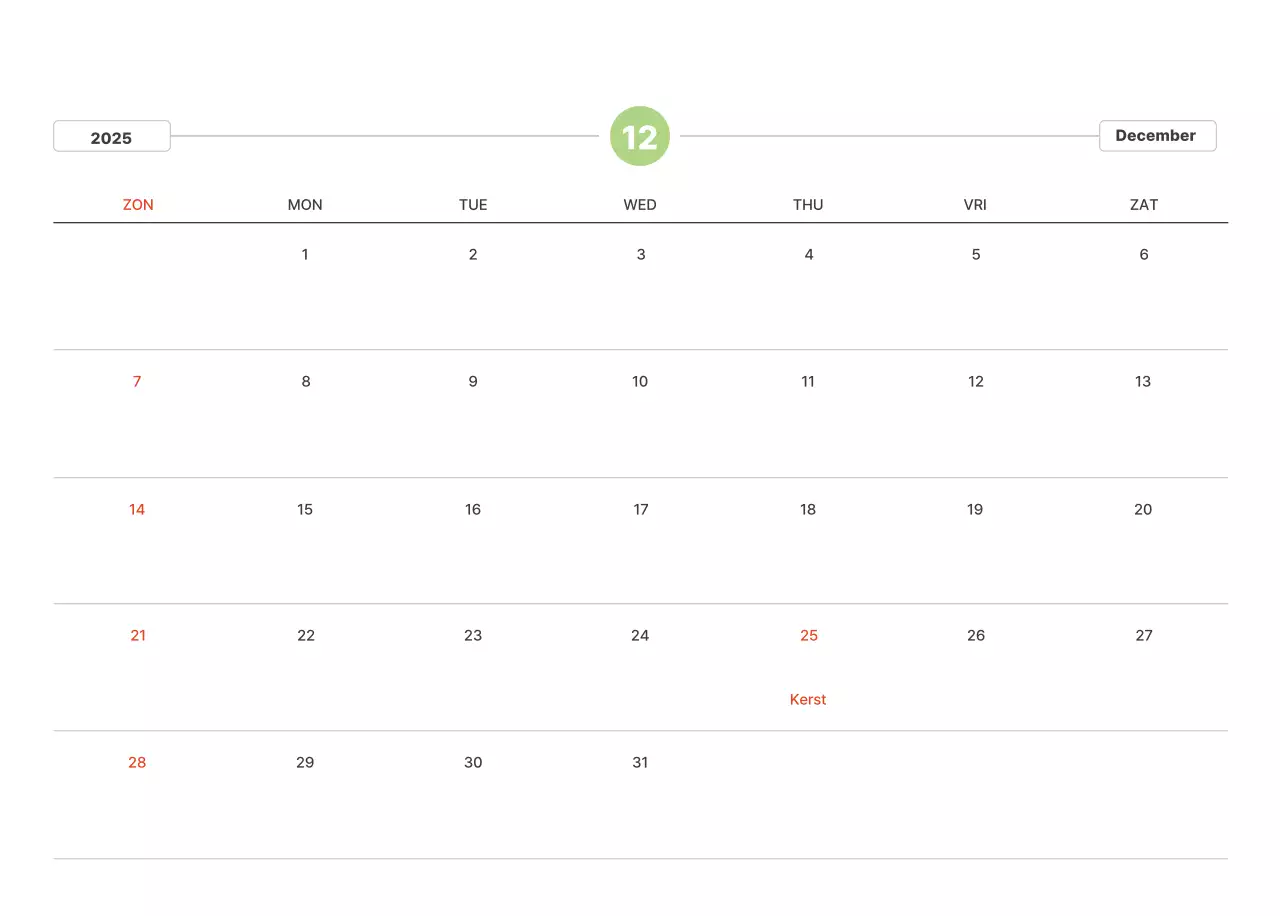Click date 20 on Saturday
Image resolution: width=1280 pixels, height=916 pixels.
click(x=1143, y=510)
